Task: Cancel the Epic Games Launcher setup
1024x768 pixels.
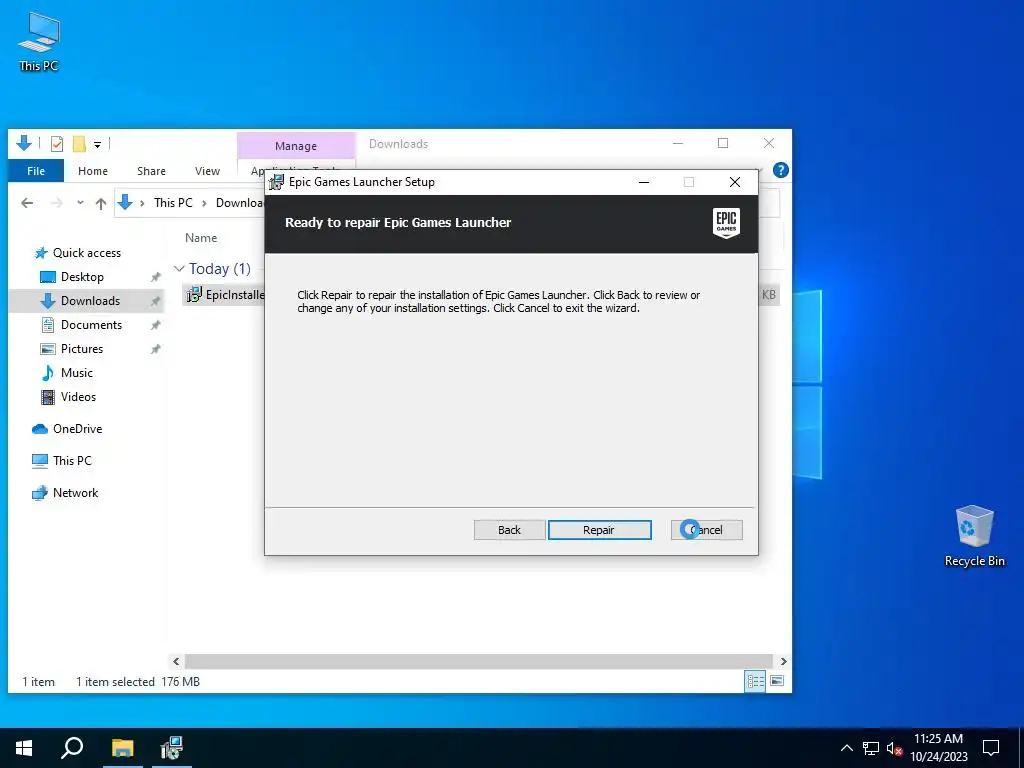Action: (707, 530)
